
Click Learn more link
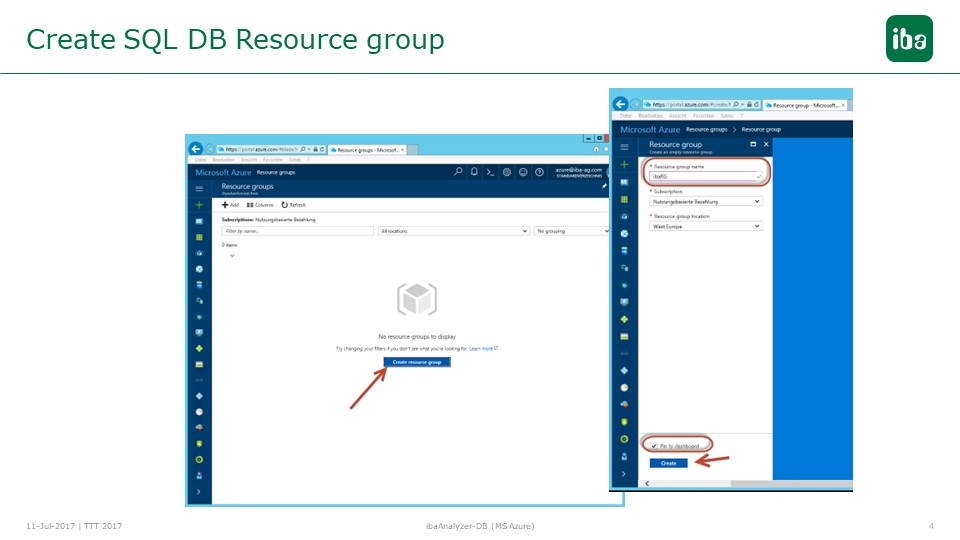[x=483, y=348]
